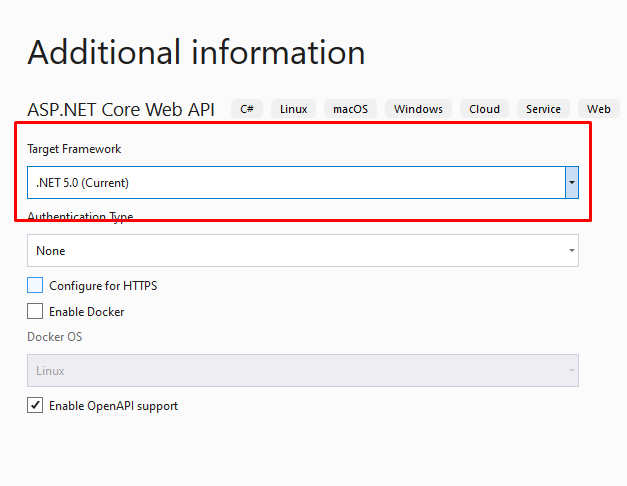627x486 pixels.
Task: Click the Docker OS dropdown arrow
Action: point(572,370)
